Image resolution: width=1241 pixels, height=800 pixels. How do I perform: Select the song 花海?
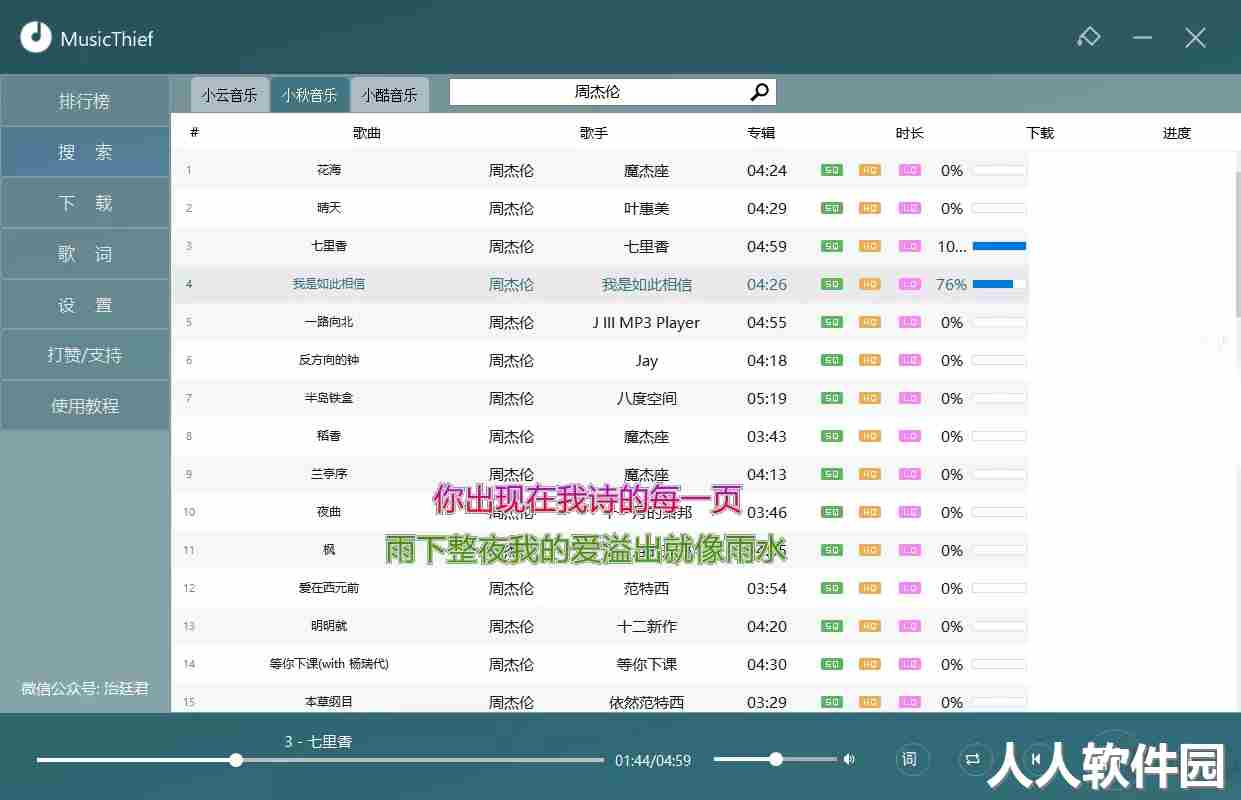click(329, 170)
